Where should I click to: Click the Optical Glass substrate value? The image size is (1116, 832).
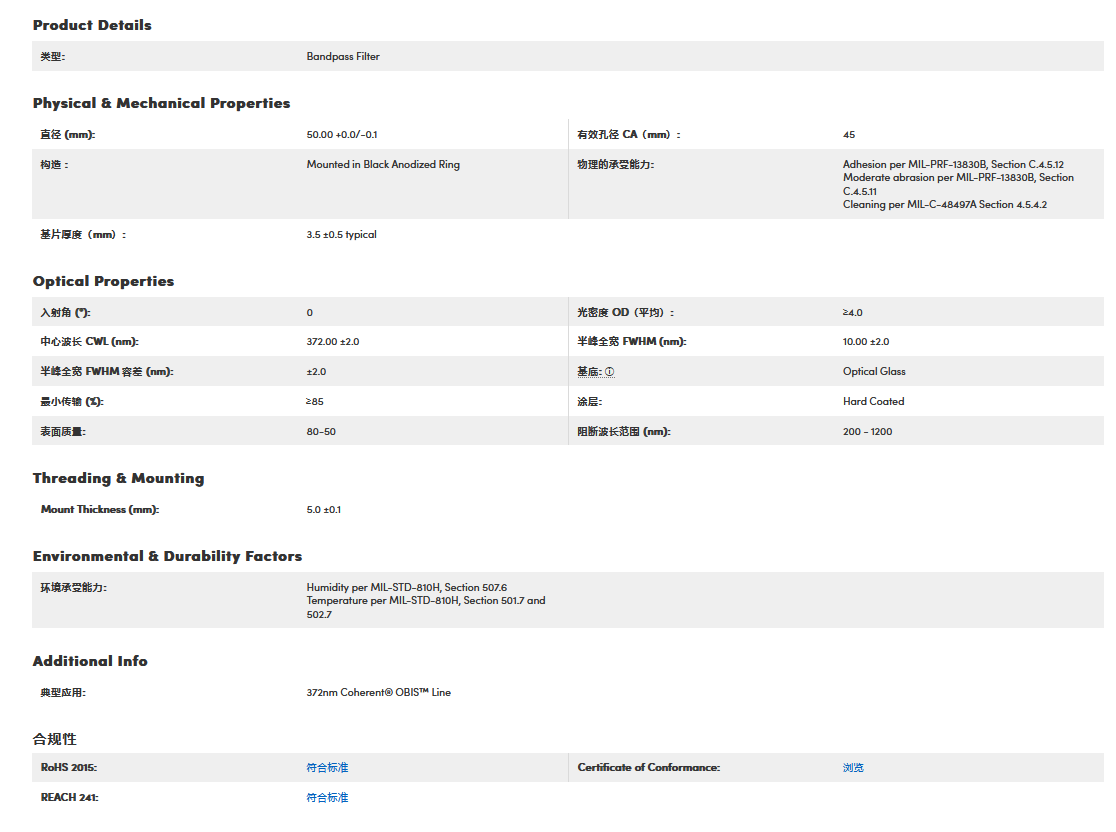pos(874,372)
